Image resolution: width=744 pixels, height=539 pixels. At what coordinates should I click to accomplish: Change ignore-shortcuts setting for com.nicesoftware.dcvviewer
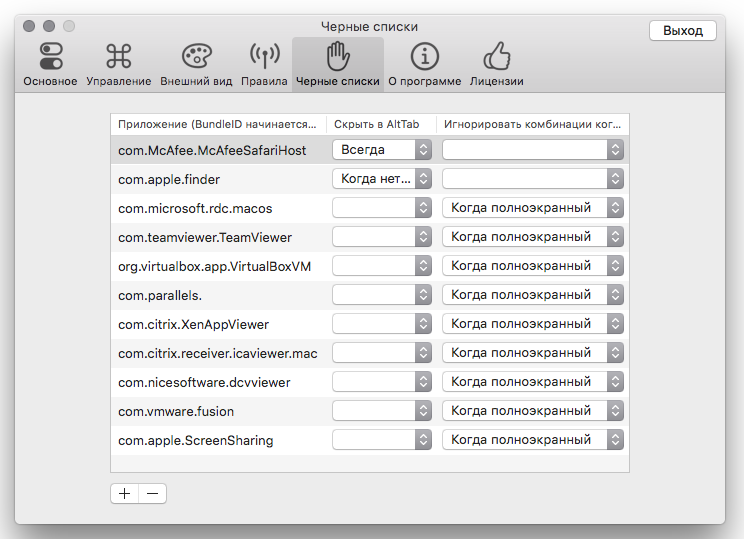533,381
